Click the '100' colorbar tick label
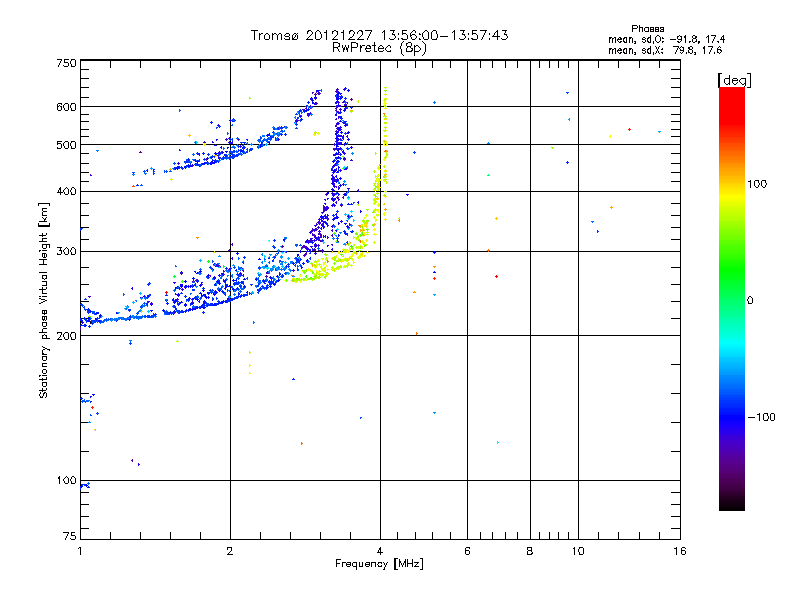This screenshot has height=600, width=800. click(x=757, y=184)
